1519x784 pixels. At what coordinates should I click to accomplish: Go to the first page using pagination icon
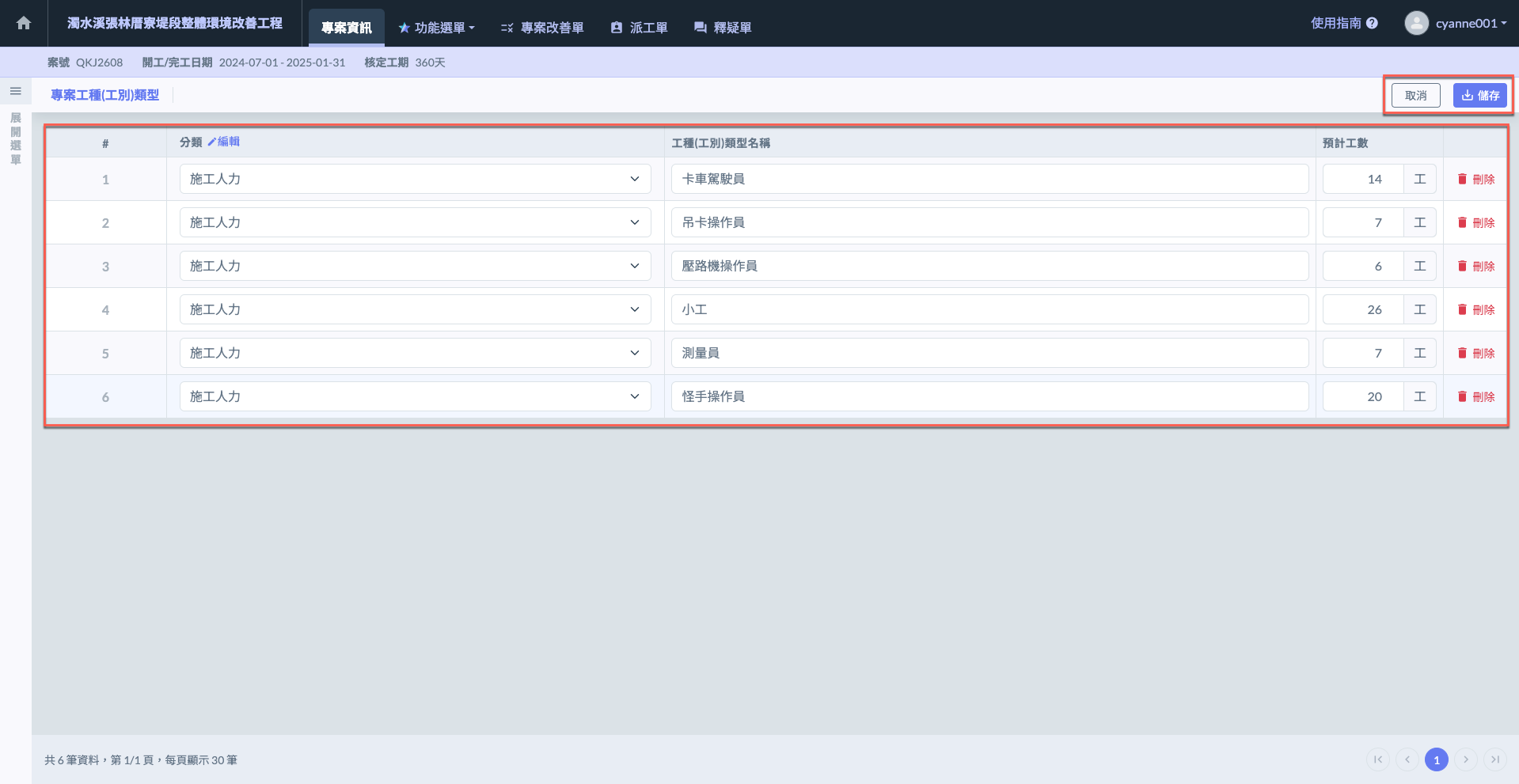pyautogui.click(x=1377, y=759)
